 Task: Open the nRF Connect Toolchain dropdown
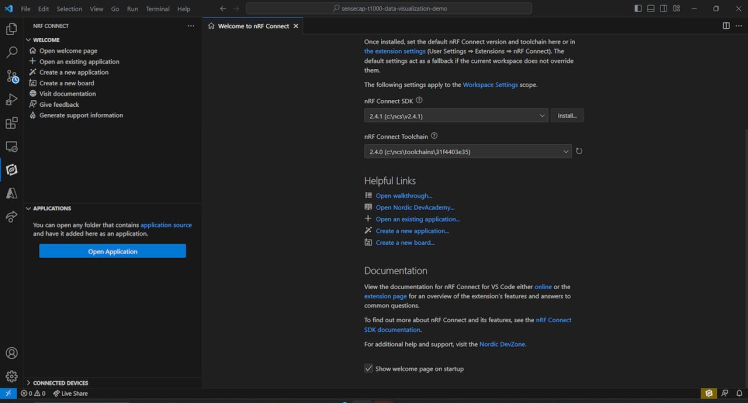click(x=467, y=151)
